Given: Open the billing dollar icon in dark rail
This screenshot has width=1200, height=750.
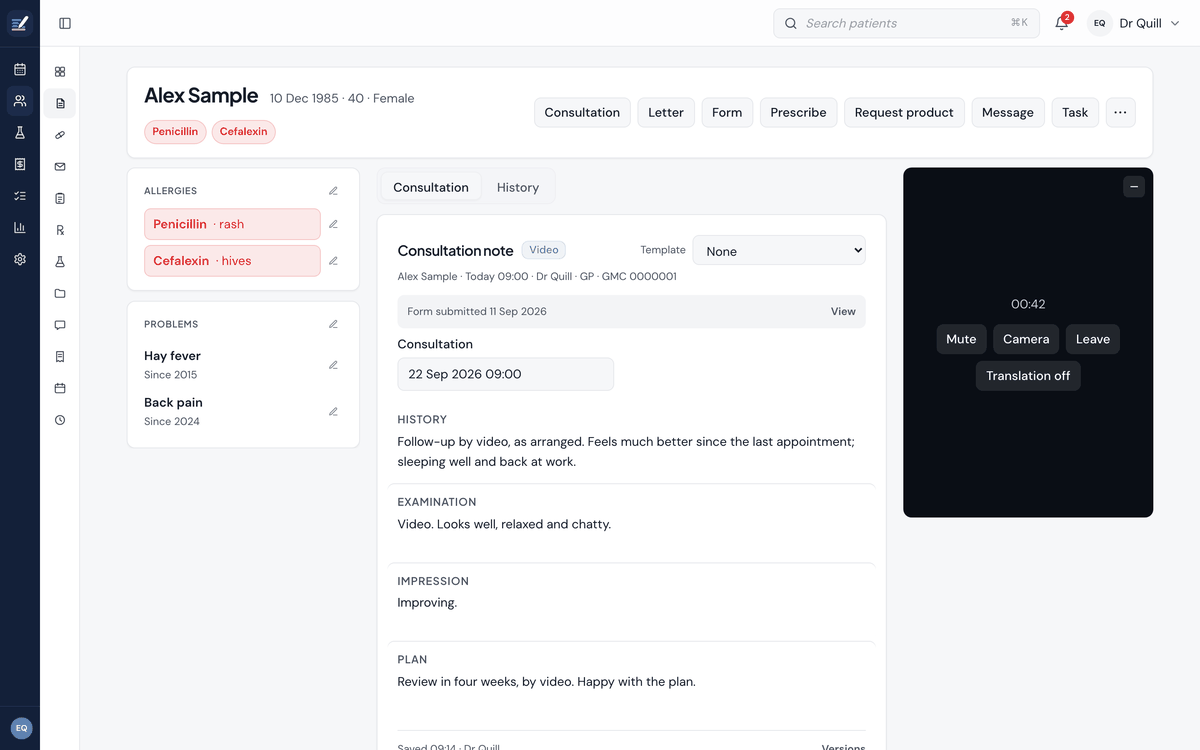Looking at the screenshot, I should (20, 164).
